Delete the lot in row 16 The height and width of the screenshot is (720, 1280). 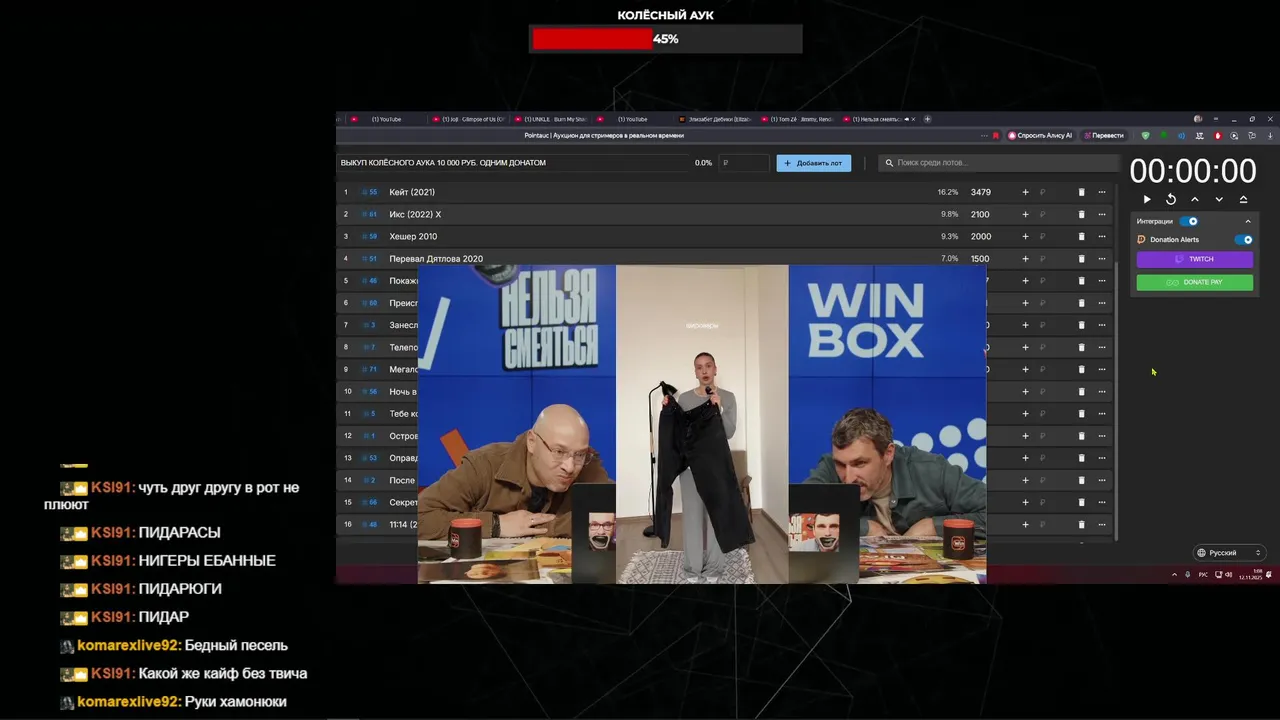click(x=1081, y=524)
